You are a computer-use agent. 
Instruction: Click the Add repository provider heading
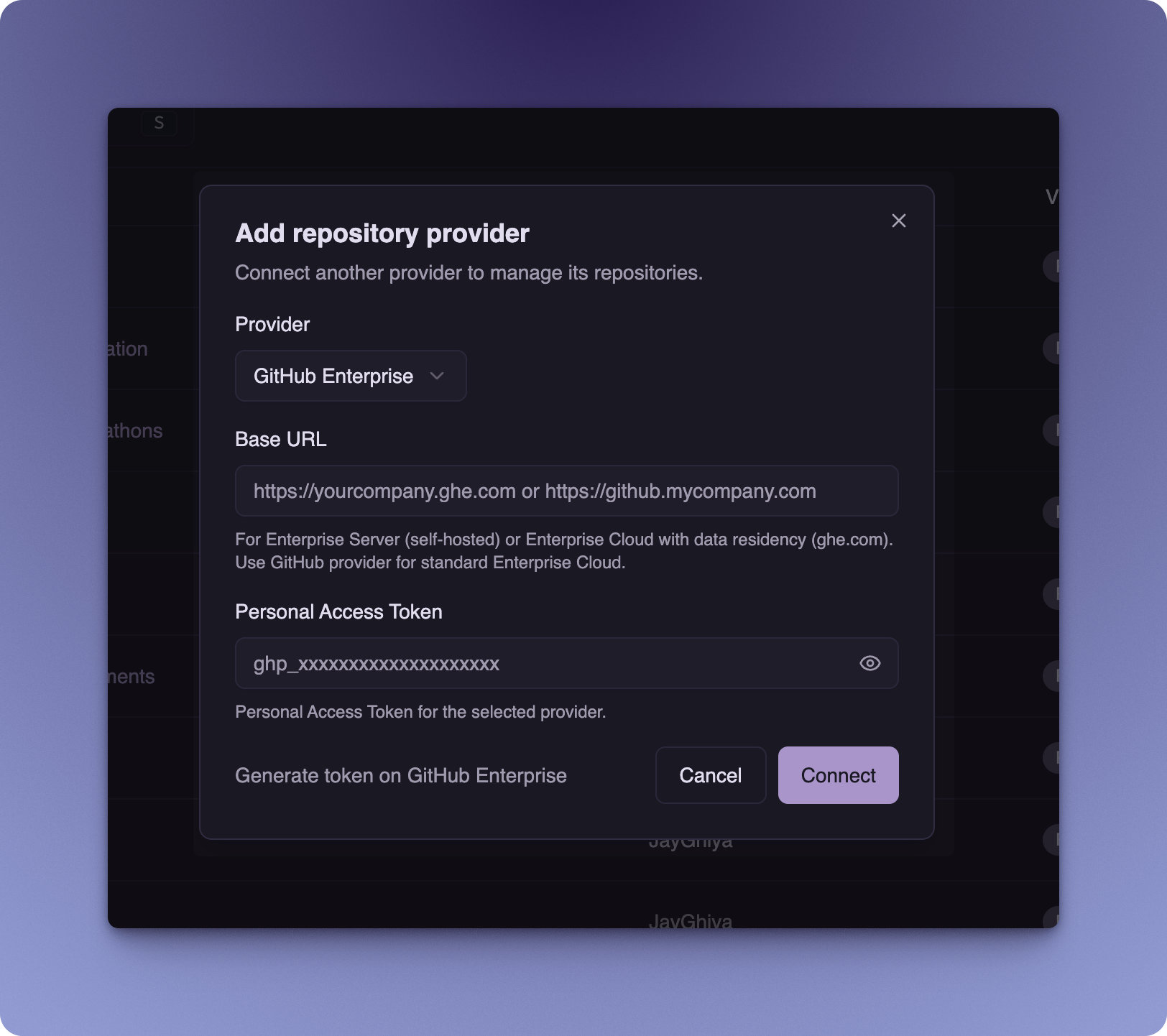[382, 233]
